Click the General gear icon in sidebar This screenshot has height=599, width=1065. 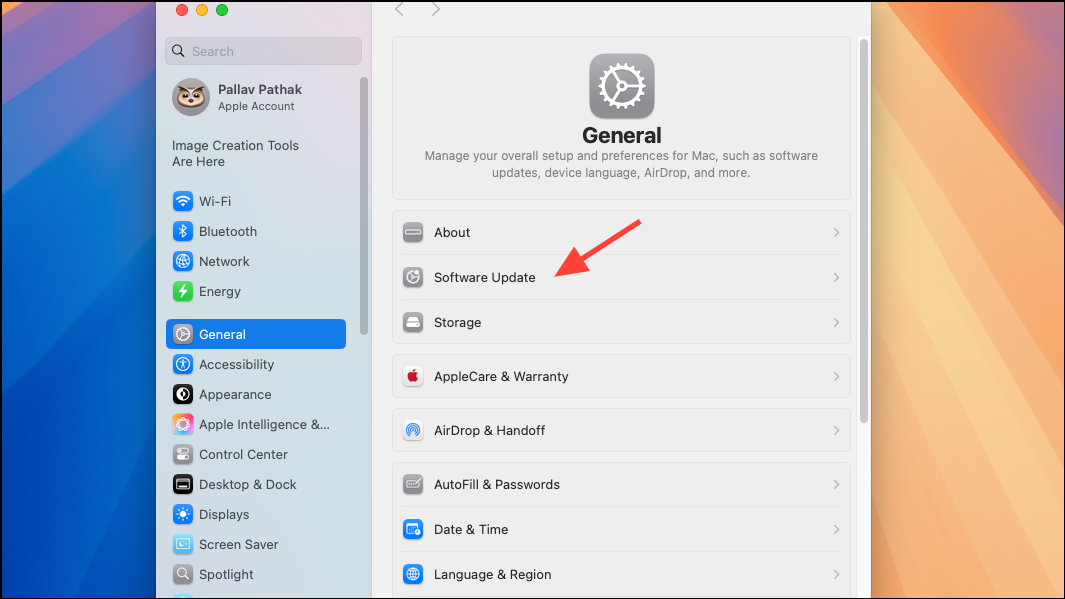coord(183,334)
